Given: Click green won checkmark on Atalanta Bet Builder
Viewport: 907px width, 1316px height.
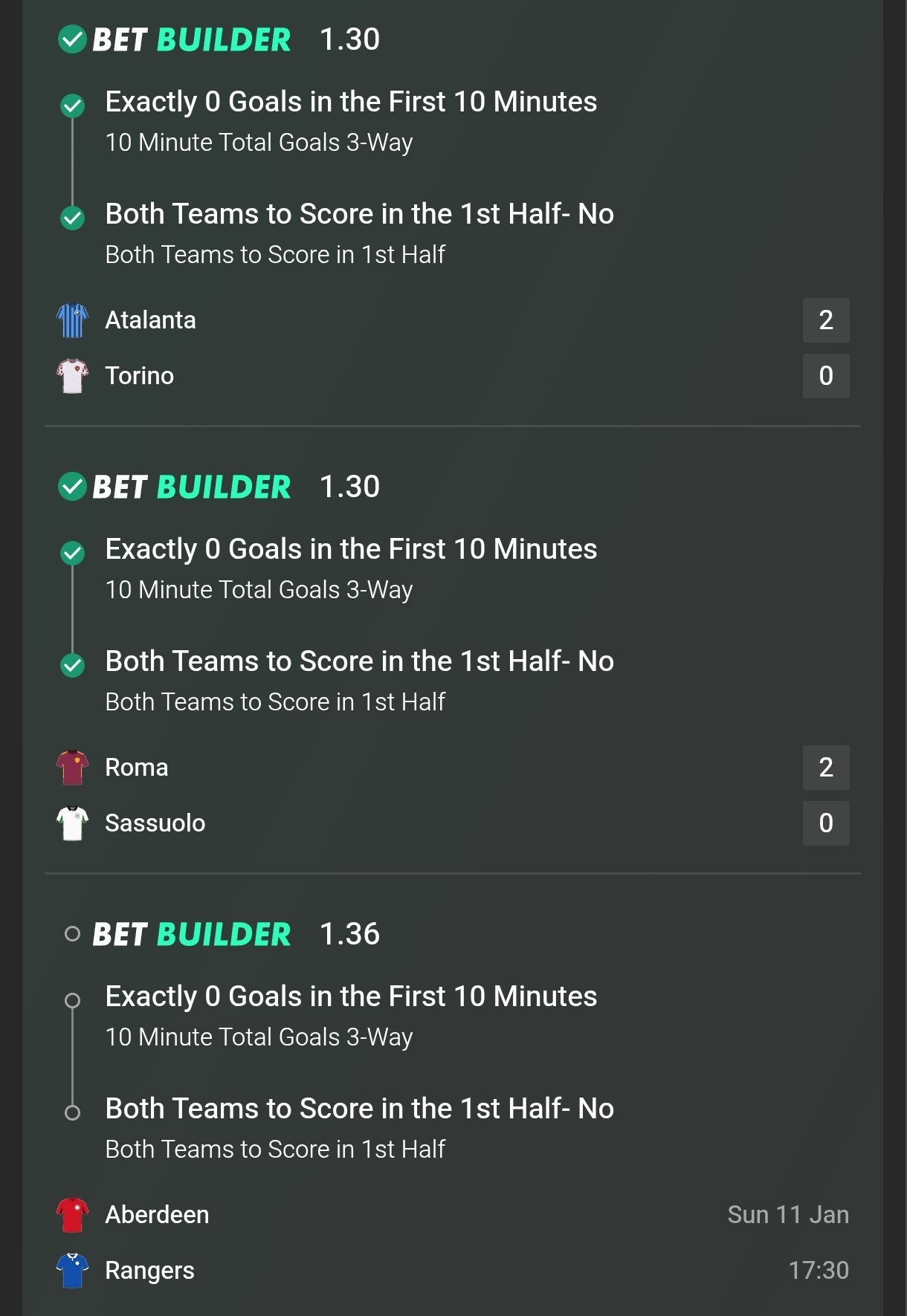Looking at the screenshot, I should point(72,39).
